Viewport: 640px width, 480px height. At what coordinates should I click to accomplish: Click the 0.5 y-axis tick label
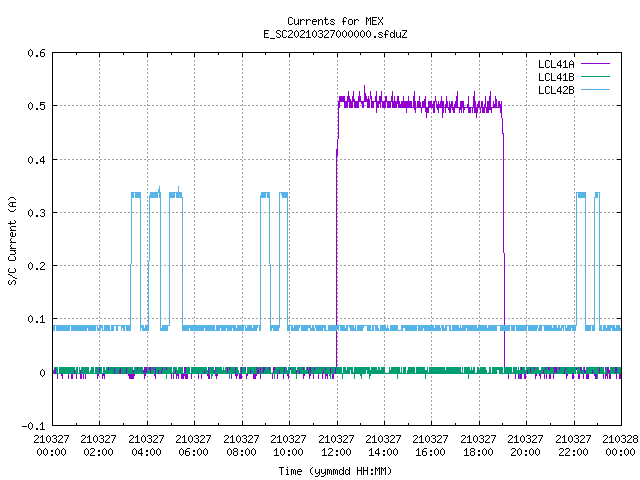click(37, 106)
